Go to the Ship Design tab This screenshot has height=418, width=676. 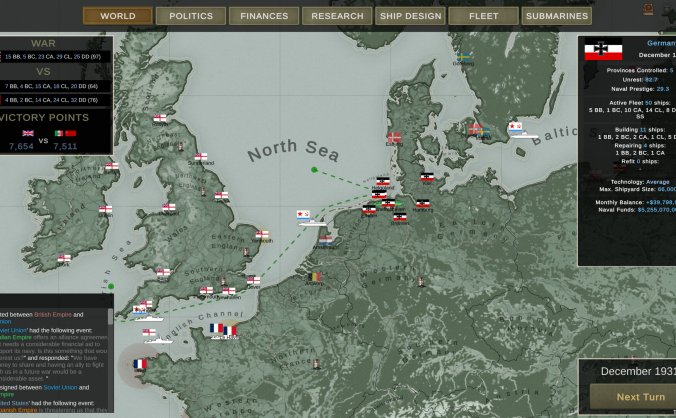[x=408, y=16]
